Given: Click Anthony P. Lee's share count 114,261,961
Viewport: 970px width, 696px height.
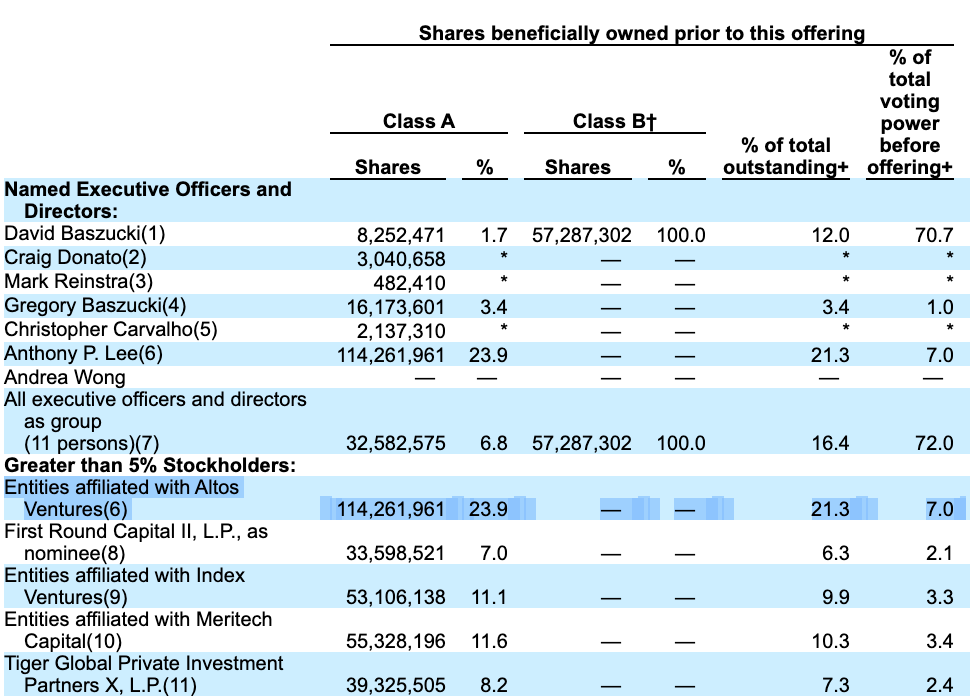Looking at the screenshot, I should click(x=390, y=356).
